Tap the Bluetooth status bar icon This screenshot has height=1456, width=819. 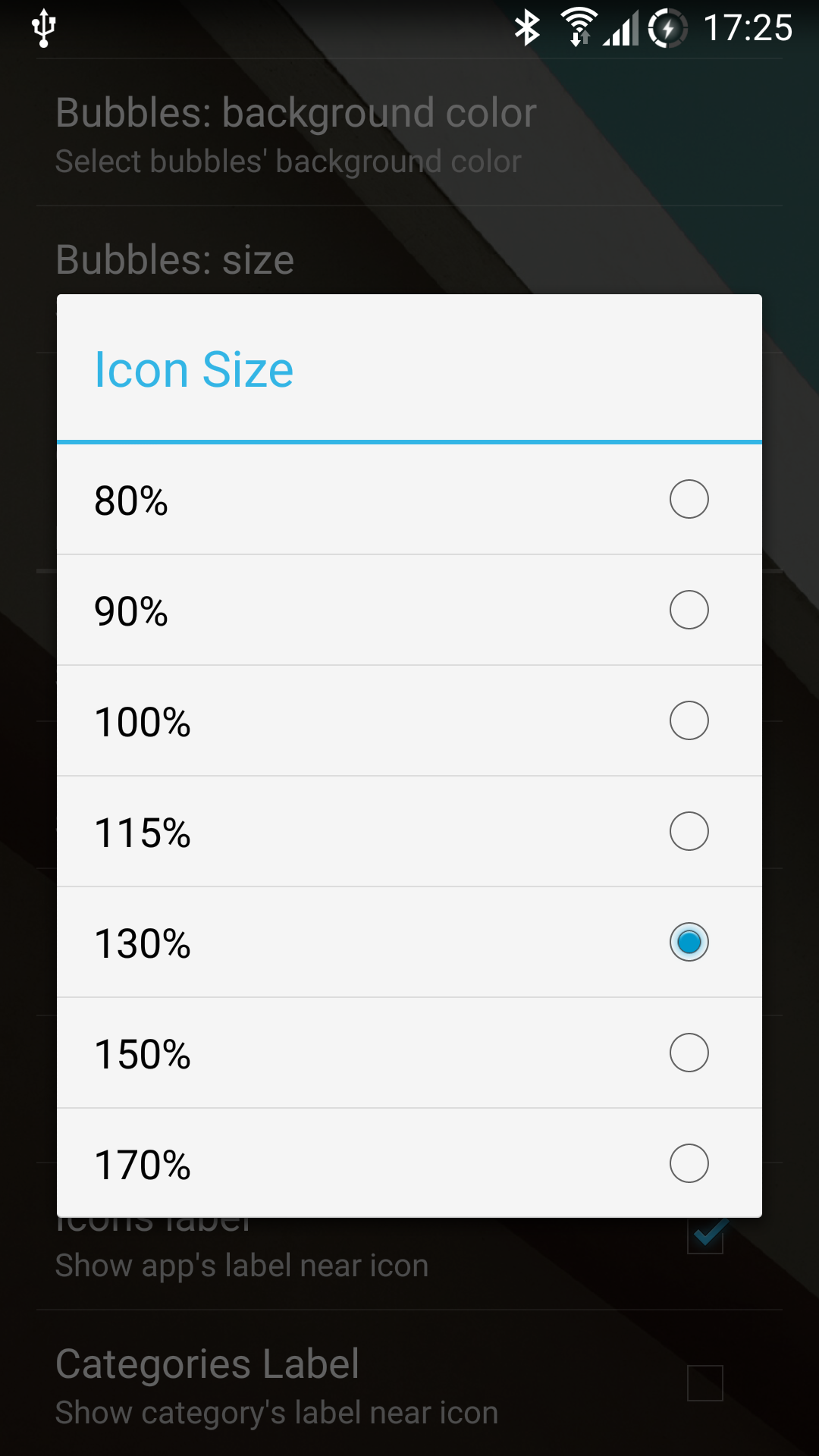[x=527, y=28]
